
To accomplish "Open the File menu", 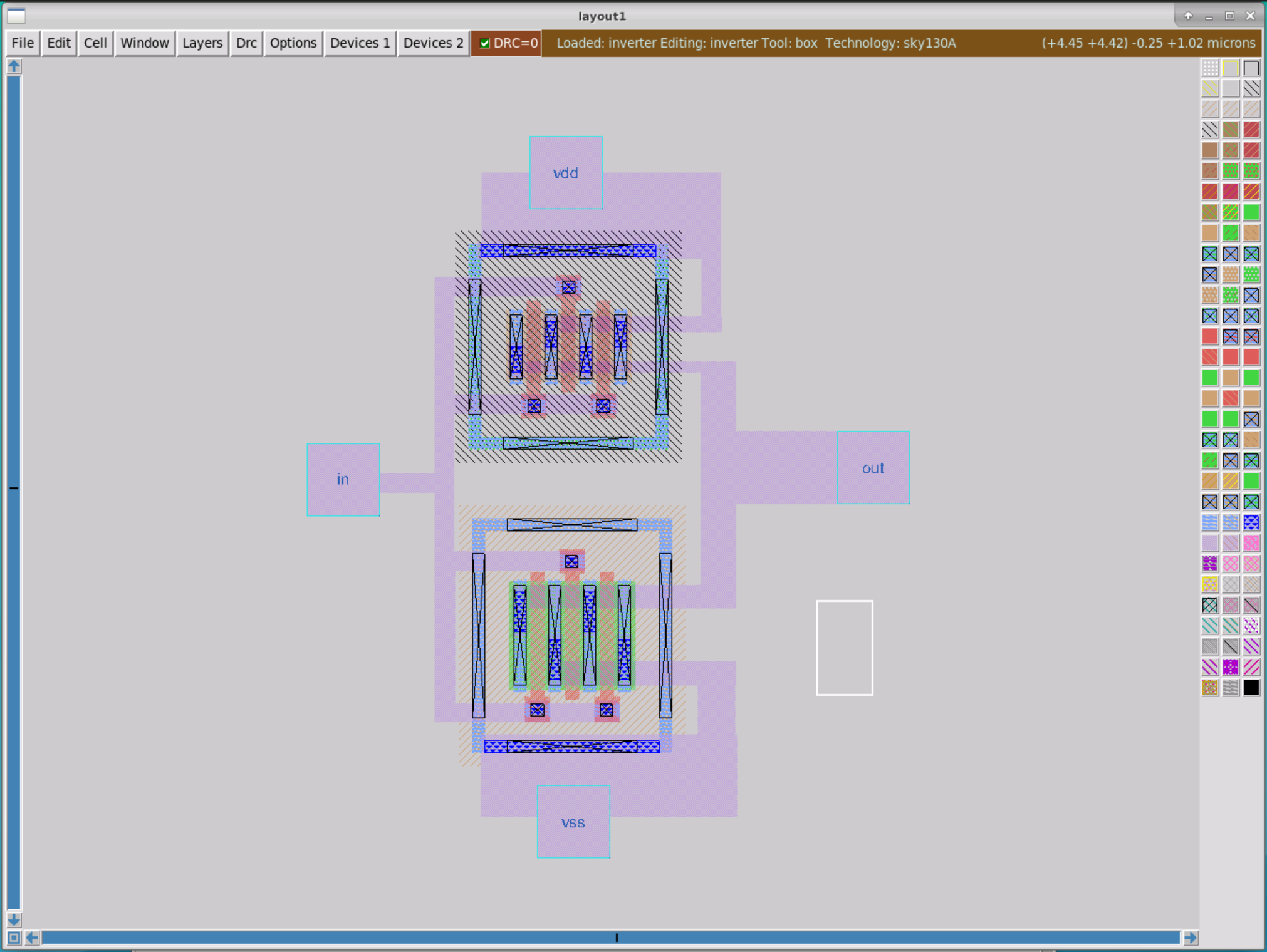I will click(23, 43).
